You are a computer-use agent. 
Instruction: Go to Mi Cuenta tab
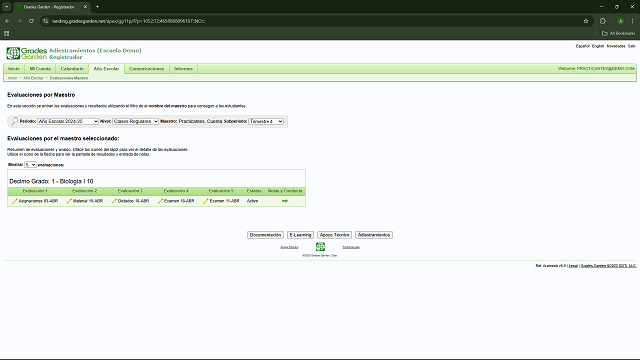coord(40,69)
